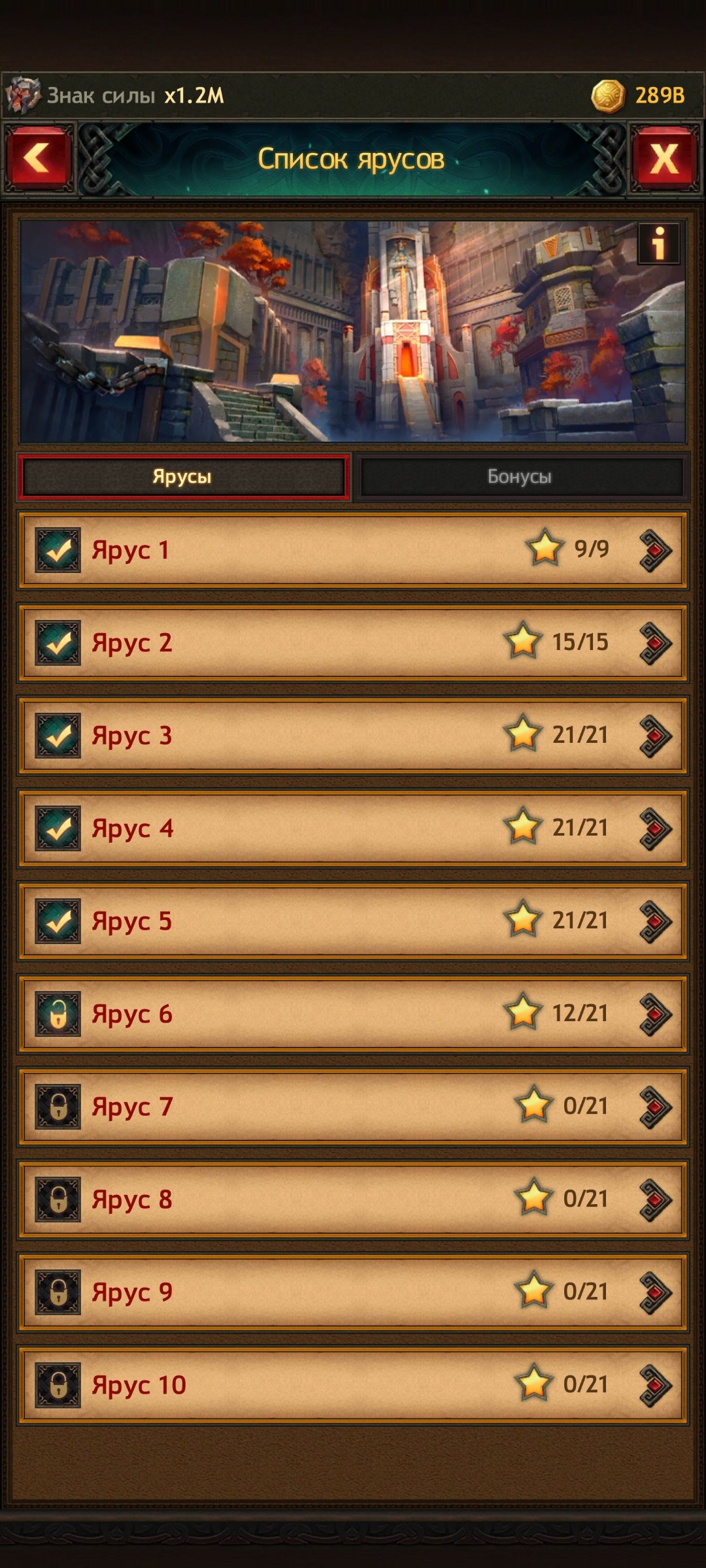The width and height of the screenshot is (706, 1568).
Task: Tap the open-lock icon on Ярус 6
Action: 58,1014
